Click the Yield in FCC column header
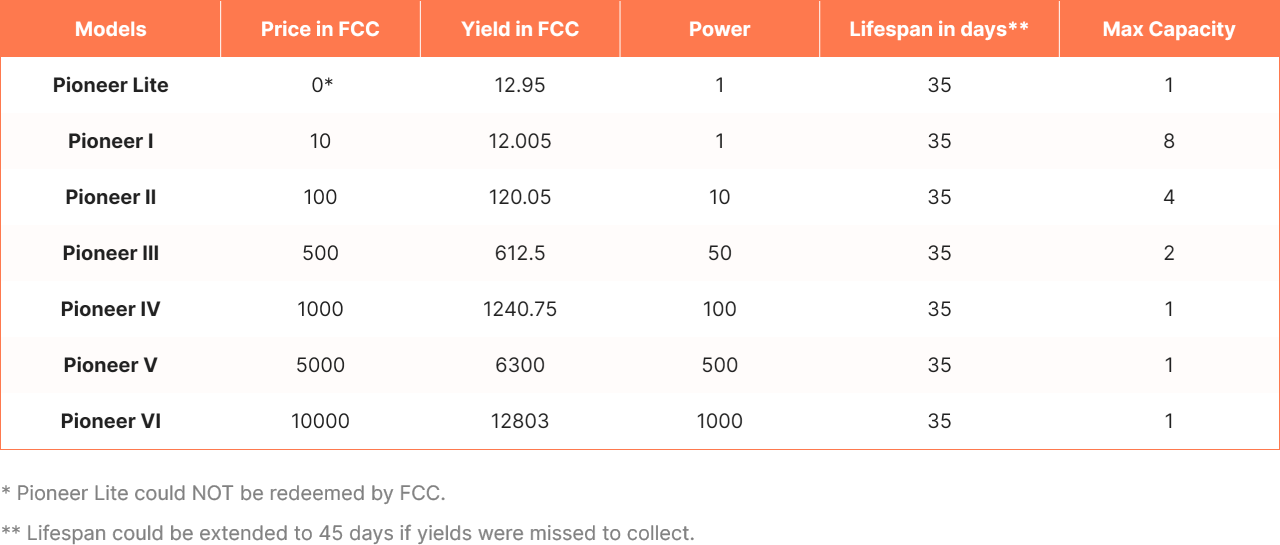Image resolution: width=1280 pixels, height=545 pixels. click(520, 29)
